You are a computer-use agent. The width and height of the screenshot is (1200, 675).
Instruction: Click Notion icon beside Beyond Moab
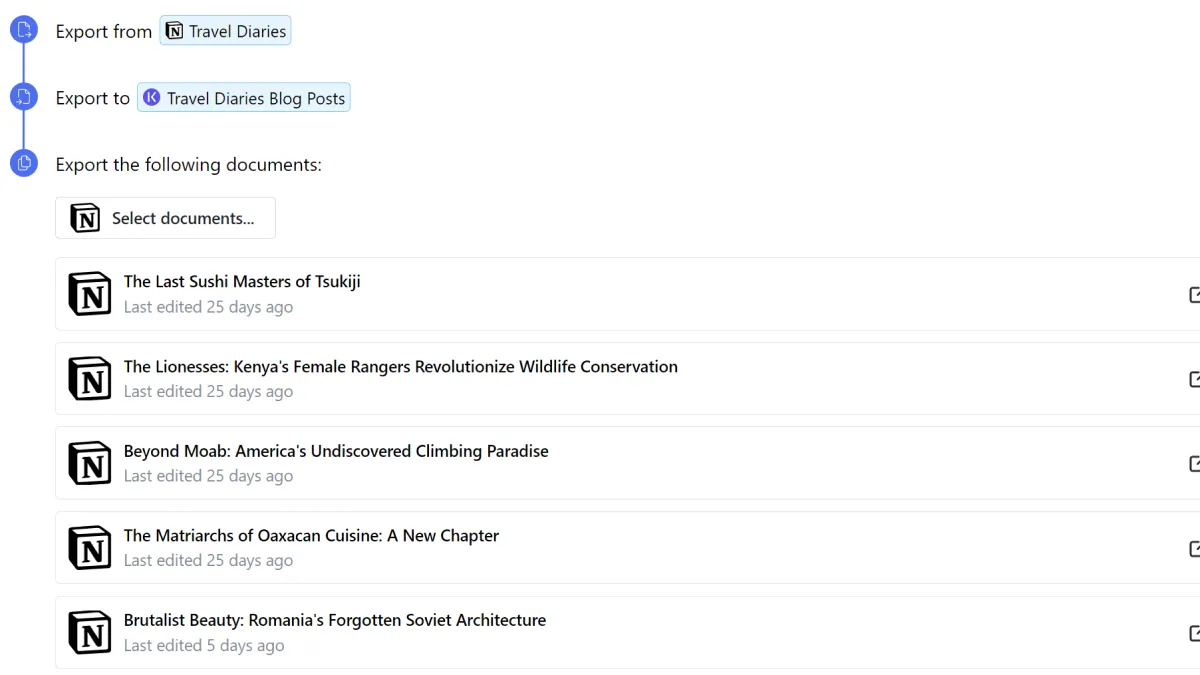pyautogui.click(x=90, y=463)
